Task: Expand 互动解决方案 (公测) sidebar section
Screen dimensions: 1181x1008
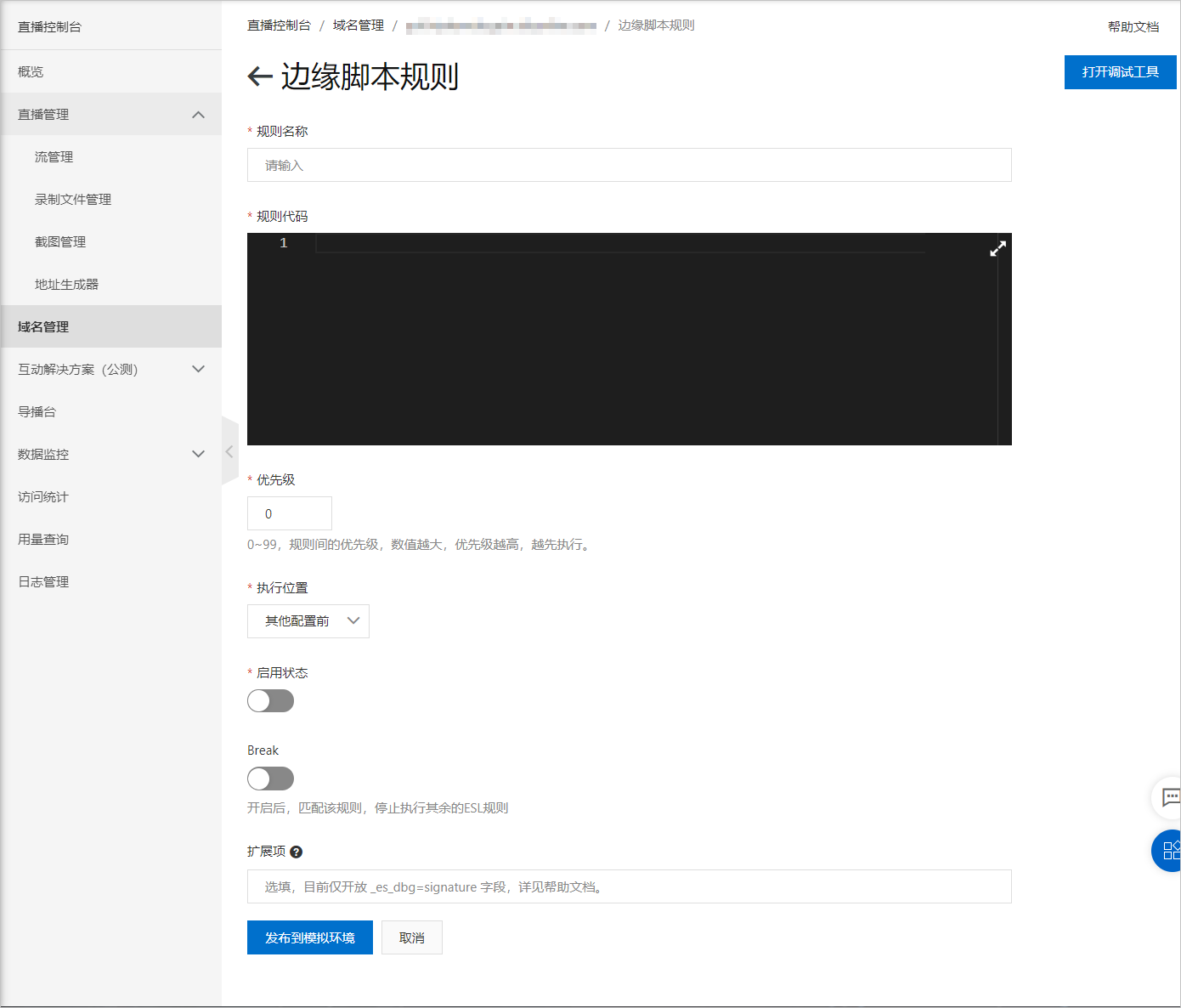Action: pos(110,369)
